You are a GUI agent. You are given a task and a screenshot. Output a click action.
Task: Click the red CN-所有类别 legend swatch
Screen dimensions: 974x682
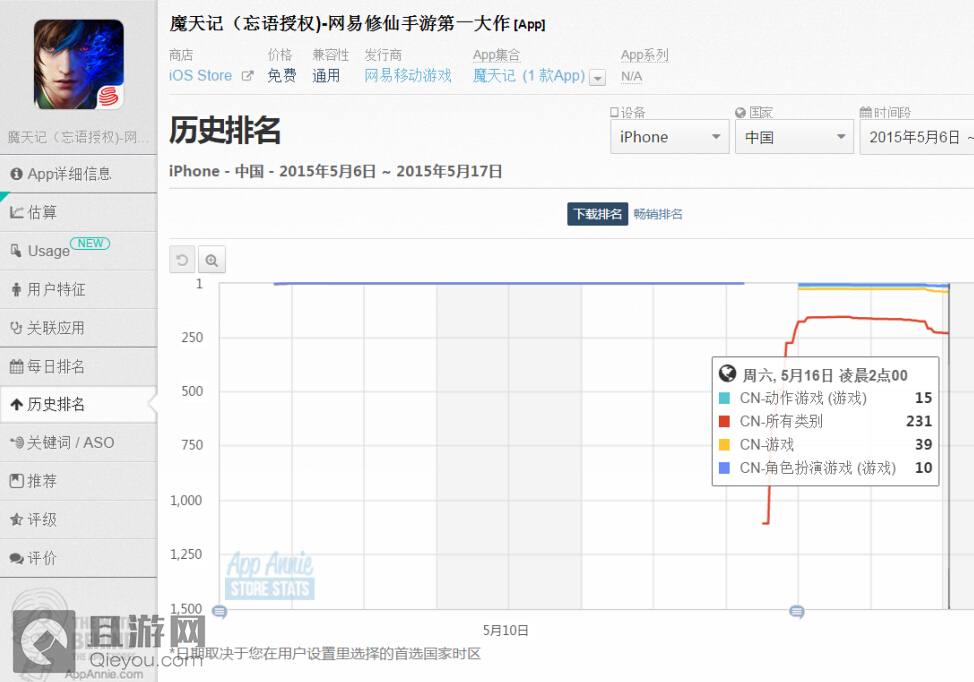(x=725, y=421)
